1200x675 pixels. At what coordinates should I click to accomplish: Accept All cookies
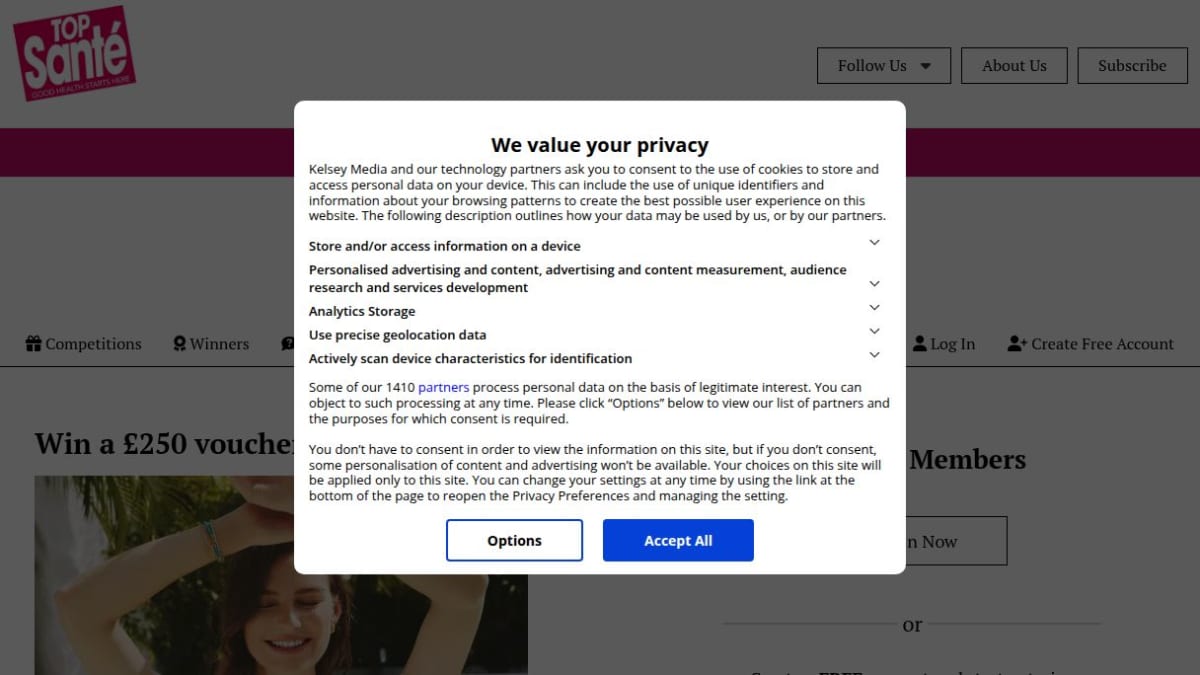click(678, 540)
